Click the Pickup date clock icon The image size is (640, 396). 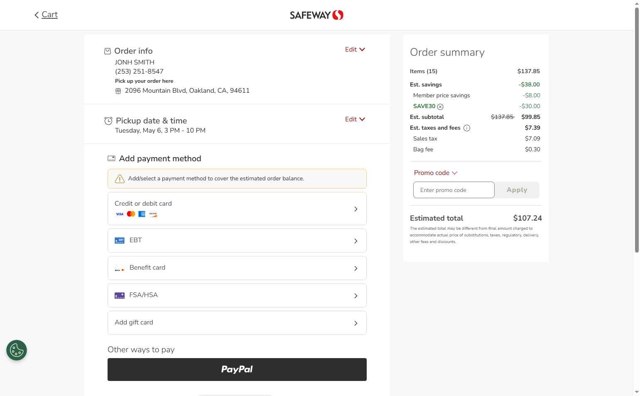[x=108, y=121]
